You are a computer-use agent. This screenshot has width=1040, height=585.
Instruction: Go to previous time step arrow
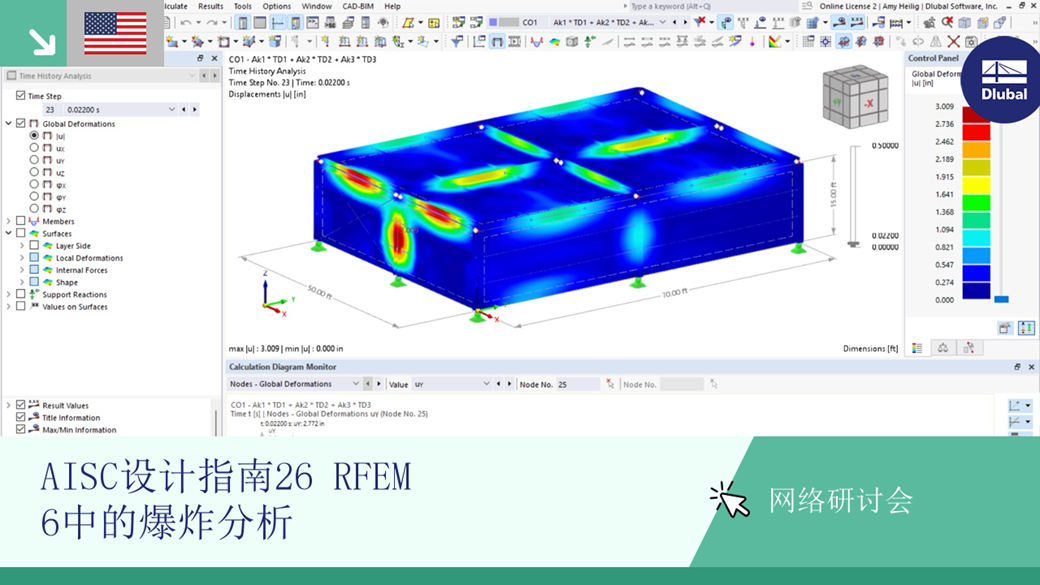(x=184, y=109)
